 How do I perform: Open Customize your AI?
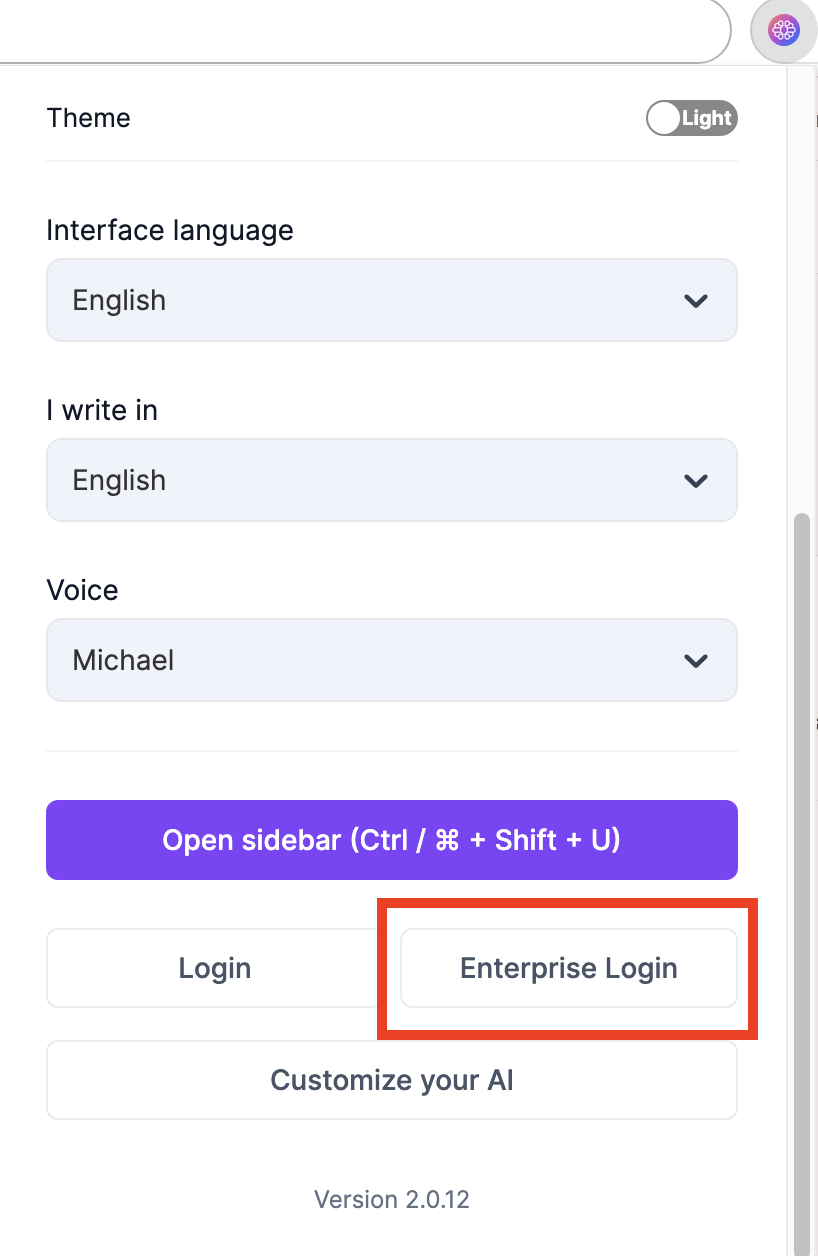(391, 1080)
